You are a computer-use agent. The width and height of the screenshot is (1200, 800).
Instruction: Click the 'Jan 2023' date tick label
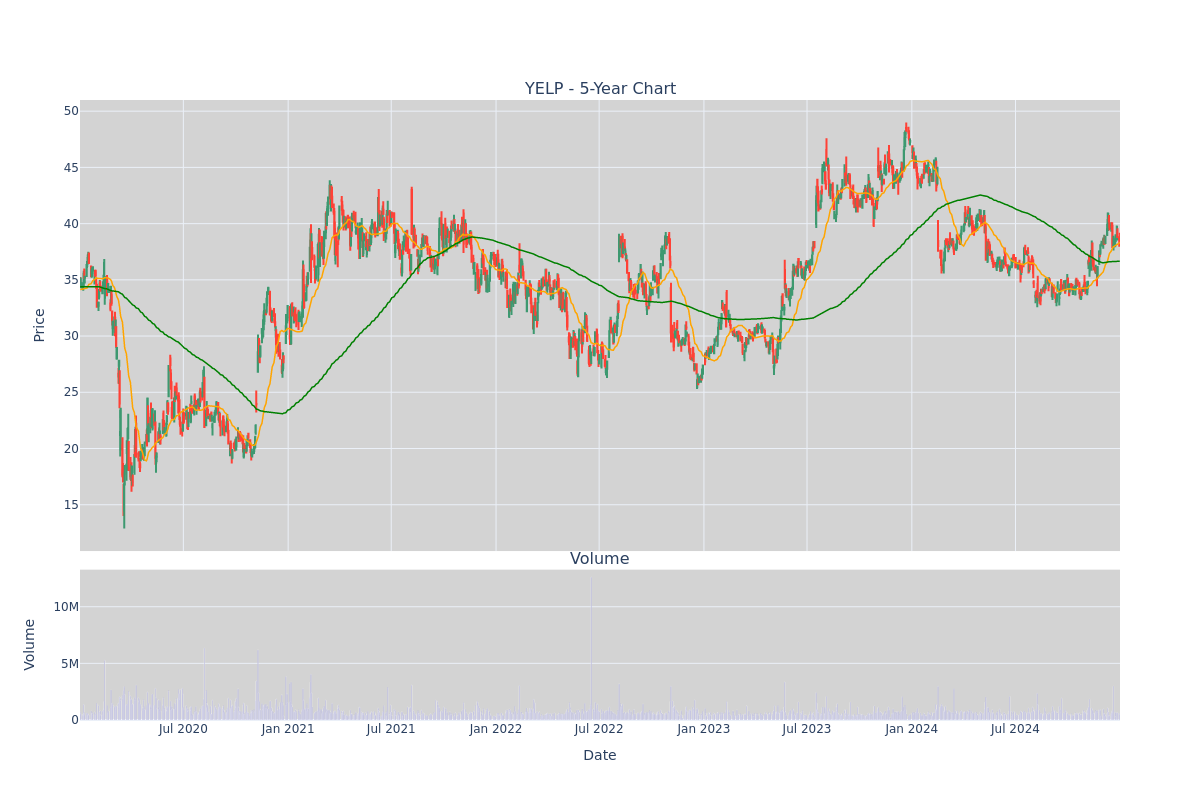point(704,729)
